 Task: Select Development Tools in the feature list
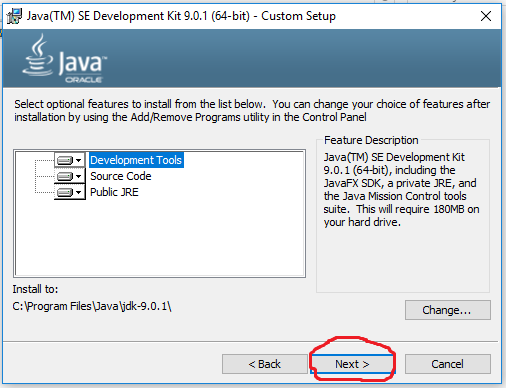coord(136,160)
